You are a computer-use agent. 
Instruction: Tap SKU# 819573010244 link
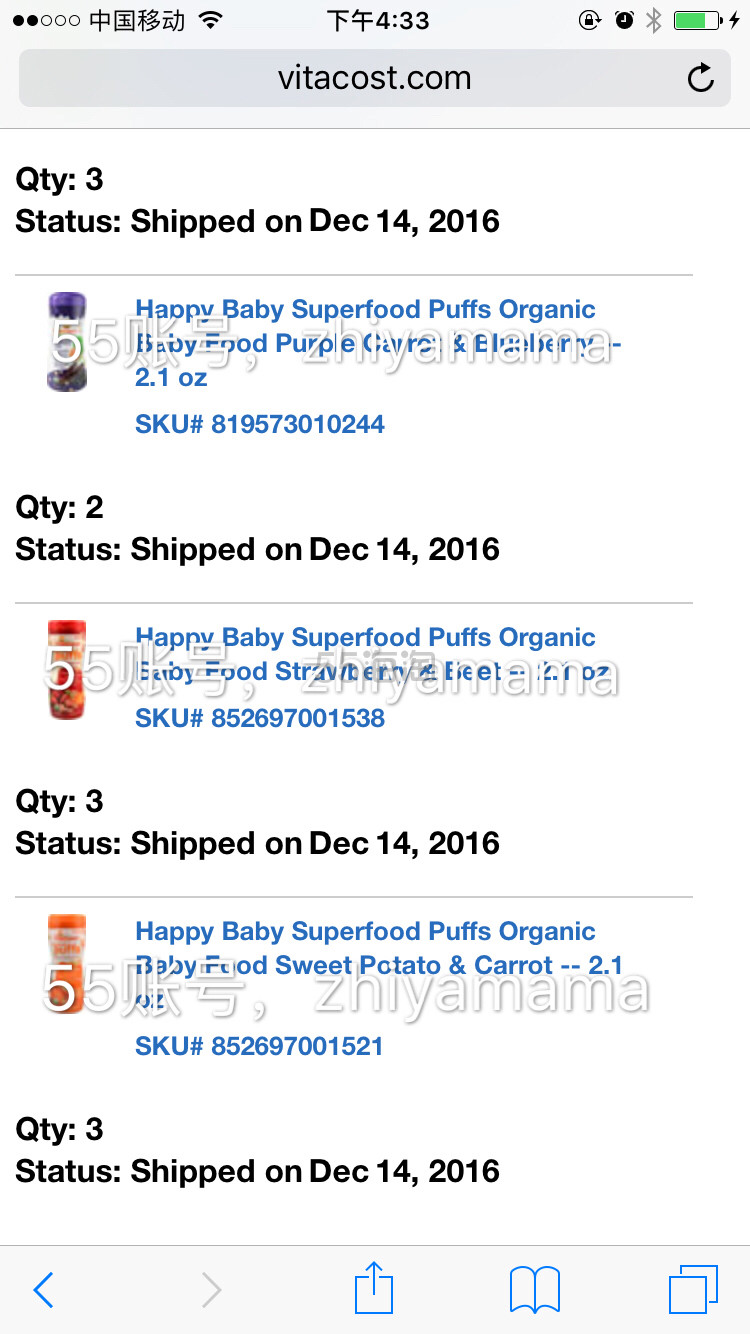point(260,424)
